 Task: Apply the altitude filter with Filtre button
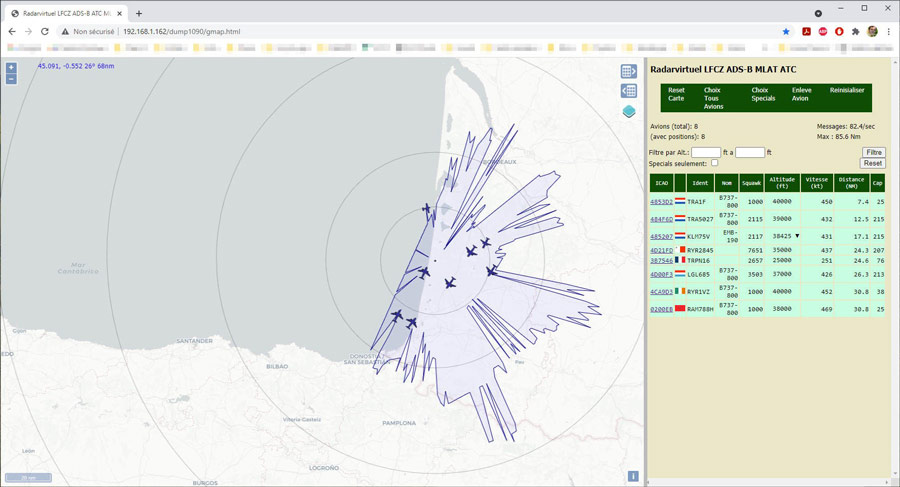coord(874,152)
